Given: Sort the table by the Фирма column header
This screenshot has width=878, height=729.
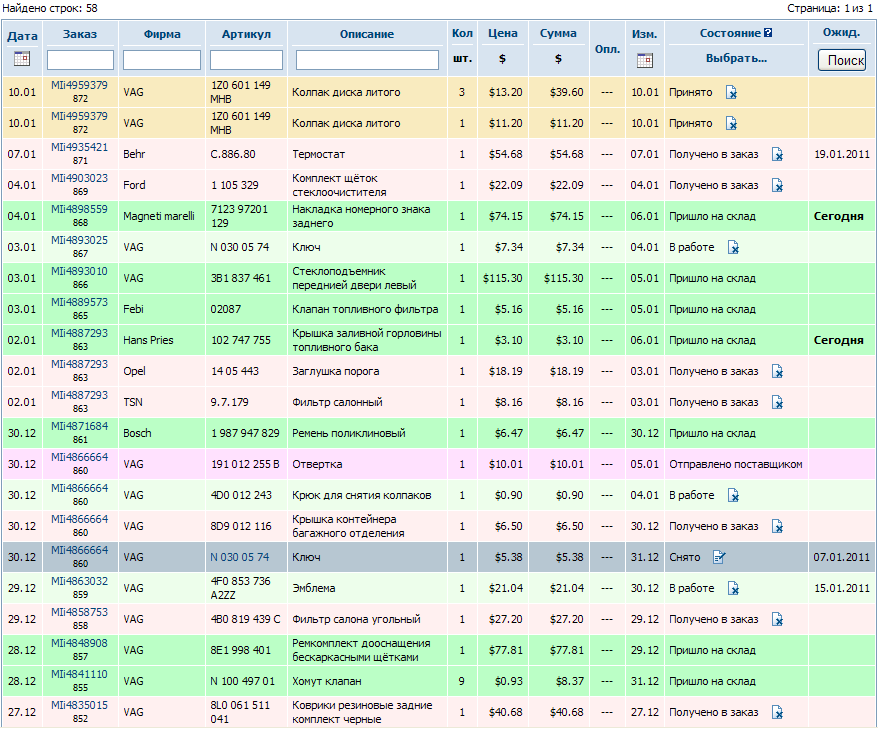Looking at the screenshot, I should pos(162,34).
